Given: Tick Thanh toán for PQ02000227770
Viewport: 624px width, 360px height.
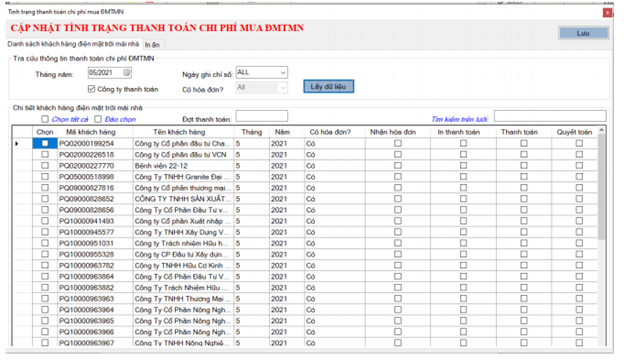Looking at the screenshot, I should [x=524, y=165].
